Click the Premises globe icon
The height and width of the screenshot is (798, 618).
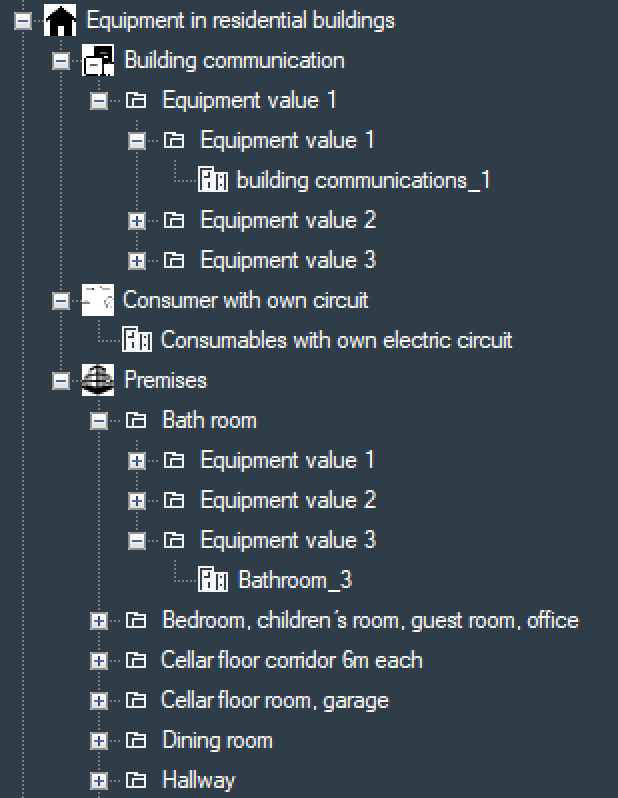pos(98,380)
